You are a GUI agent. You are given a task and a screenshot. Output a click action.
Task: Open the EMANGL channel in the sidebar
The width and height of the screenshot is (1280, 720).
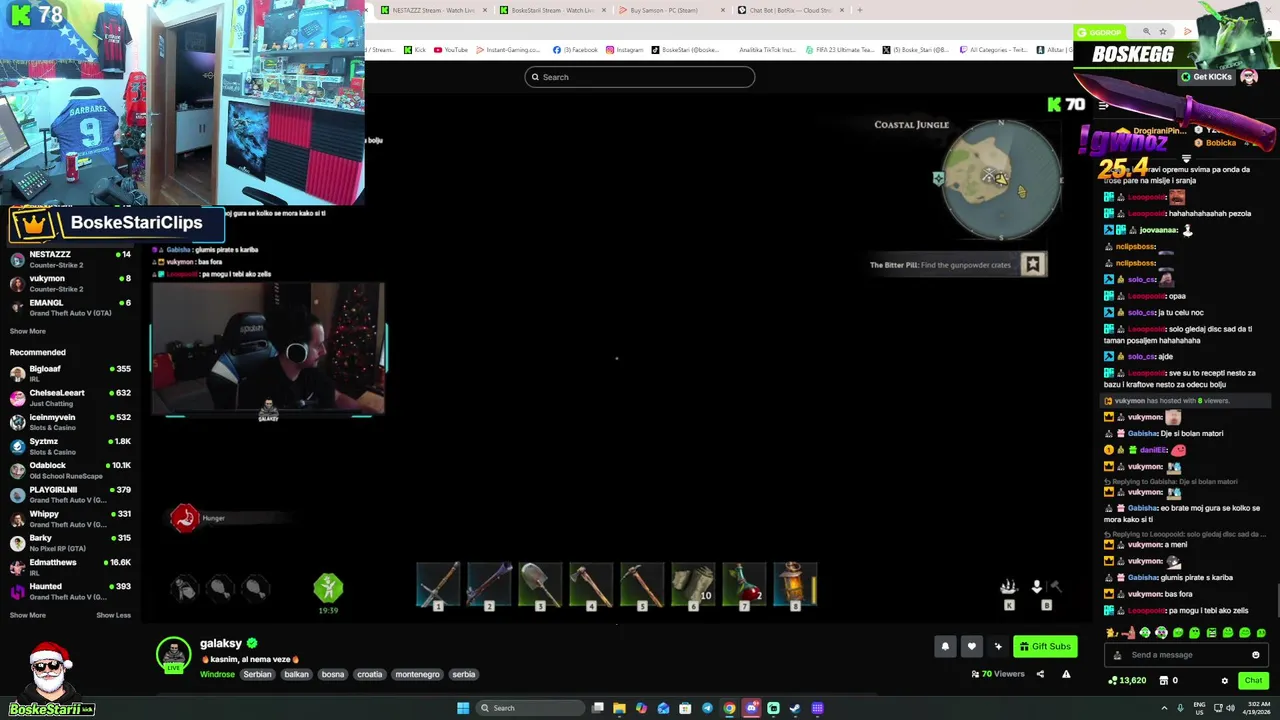(70, 307)
